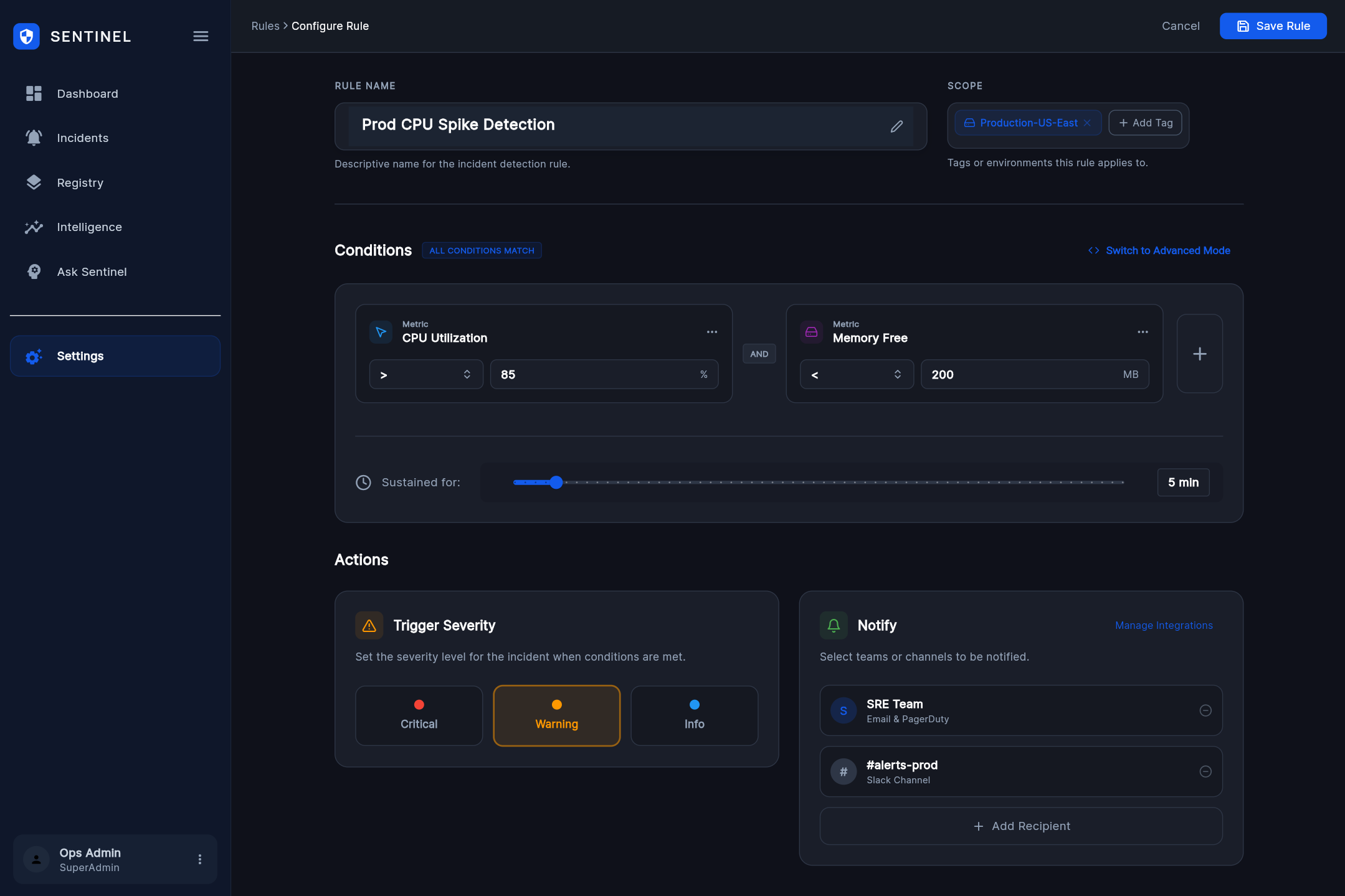This screenshot has width=1345, height=896.
Task: Toggle the ALL CONDITIONS MATCH badge
Action: (x=482, y=250)
